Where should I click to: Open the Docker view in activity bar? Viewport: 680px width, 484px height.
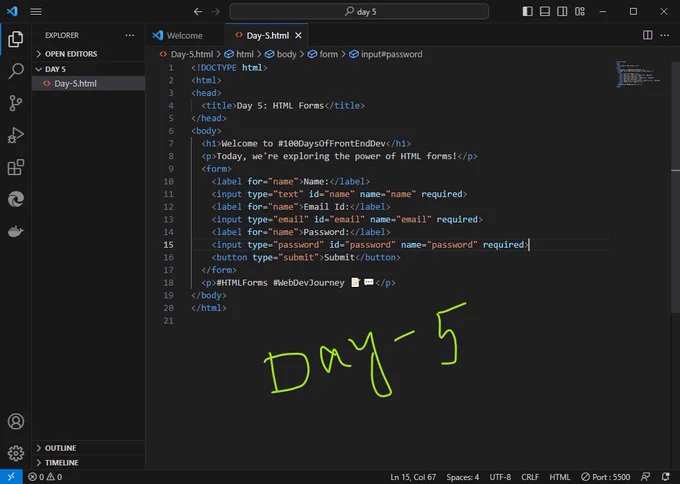tap(16, 232)
